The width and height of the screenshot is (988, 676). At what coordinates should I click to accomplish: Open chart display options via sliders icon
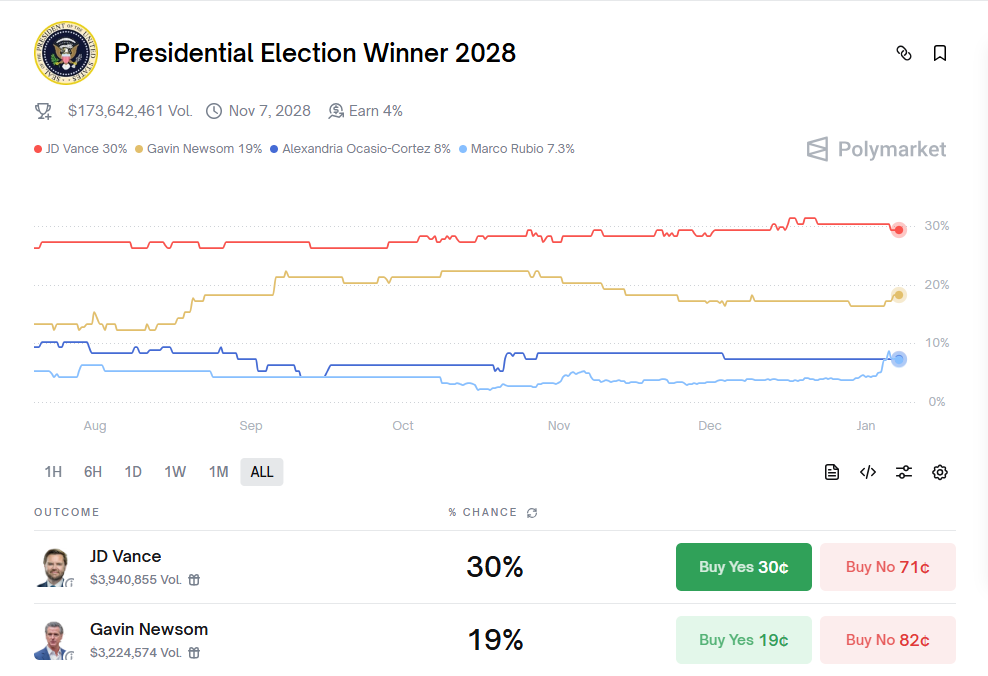(x=904, y=471)
